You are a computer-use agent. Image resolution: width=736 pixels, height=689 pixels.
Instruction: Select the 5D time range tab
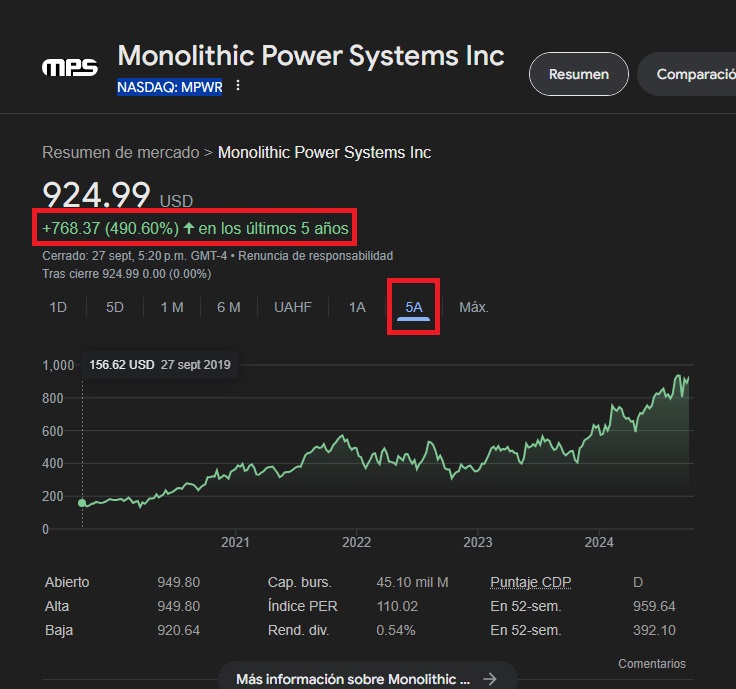point(115,307)
